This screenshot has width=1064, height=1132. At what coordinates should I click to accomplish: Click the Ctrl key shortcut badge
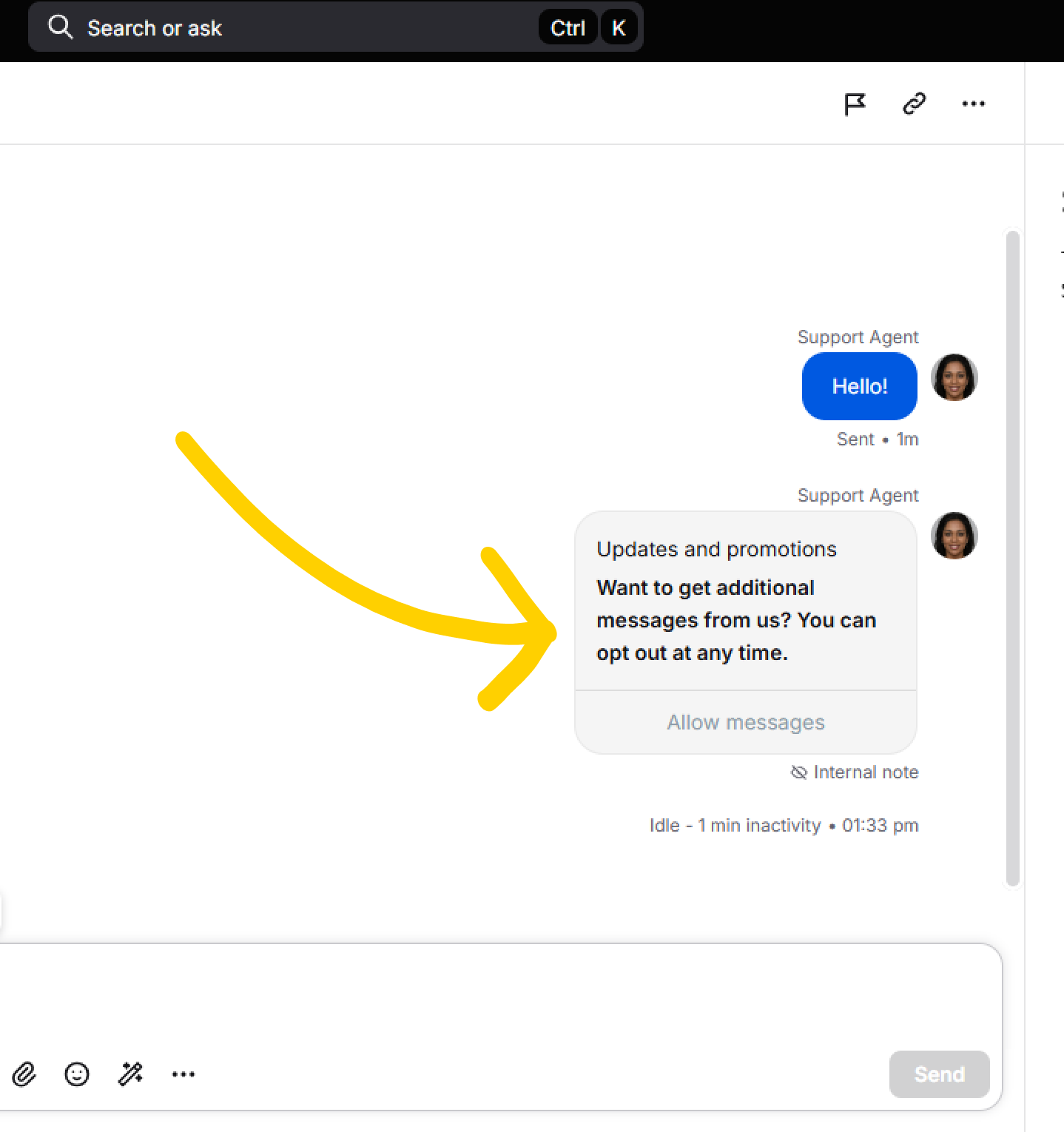pos(568,28)
